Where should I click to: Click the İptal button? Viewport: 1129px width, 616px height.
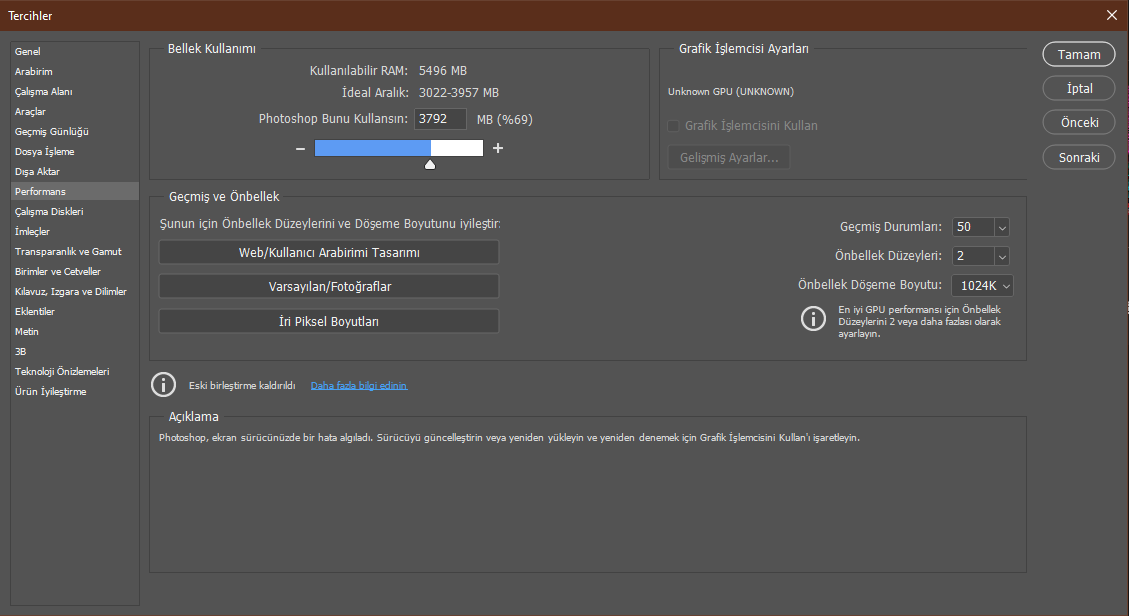click(1079, 89)
